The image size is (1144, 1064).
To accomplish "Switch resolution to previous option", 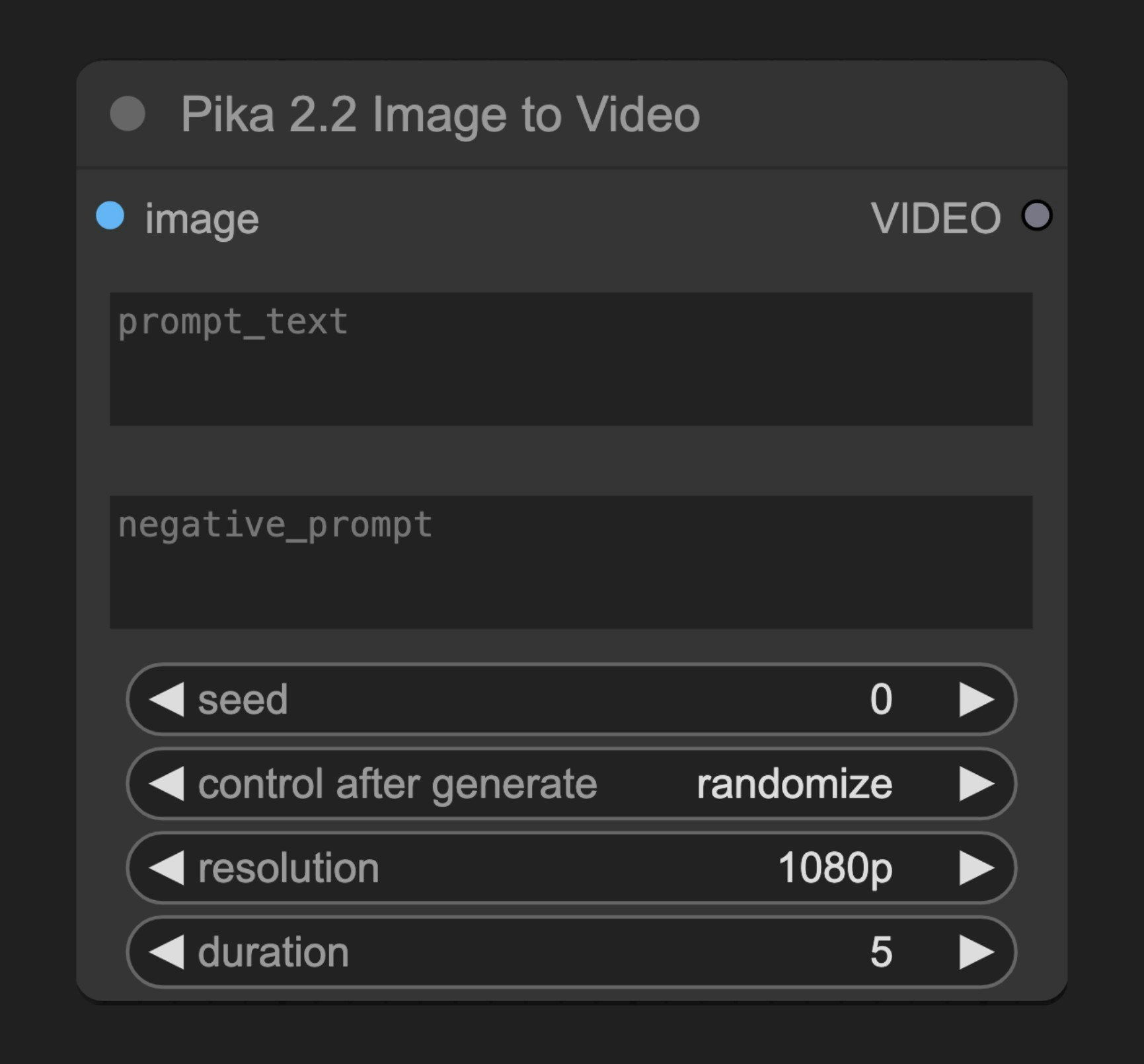I will [x=167, y=868].
